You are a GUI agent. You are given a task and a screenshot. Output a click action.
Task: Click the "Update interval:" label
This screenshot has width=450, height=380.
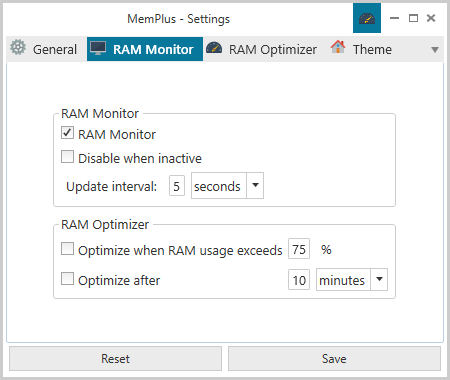(x=112, y=186)
